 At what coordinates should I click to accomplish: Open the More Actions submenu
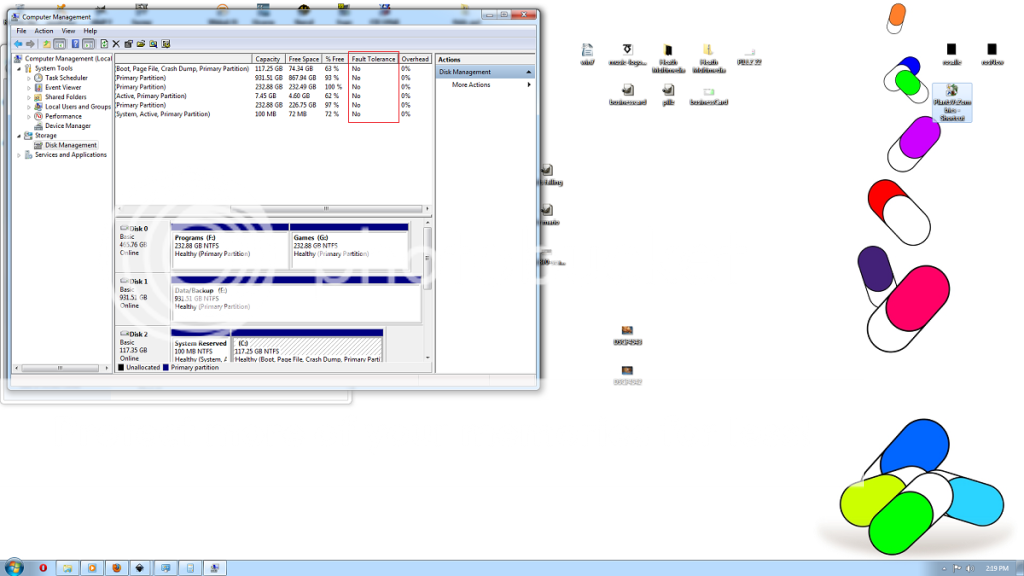(471, 85)
